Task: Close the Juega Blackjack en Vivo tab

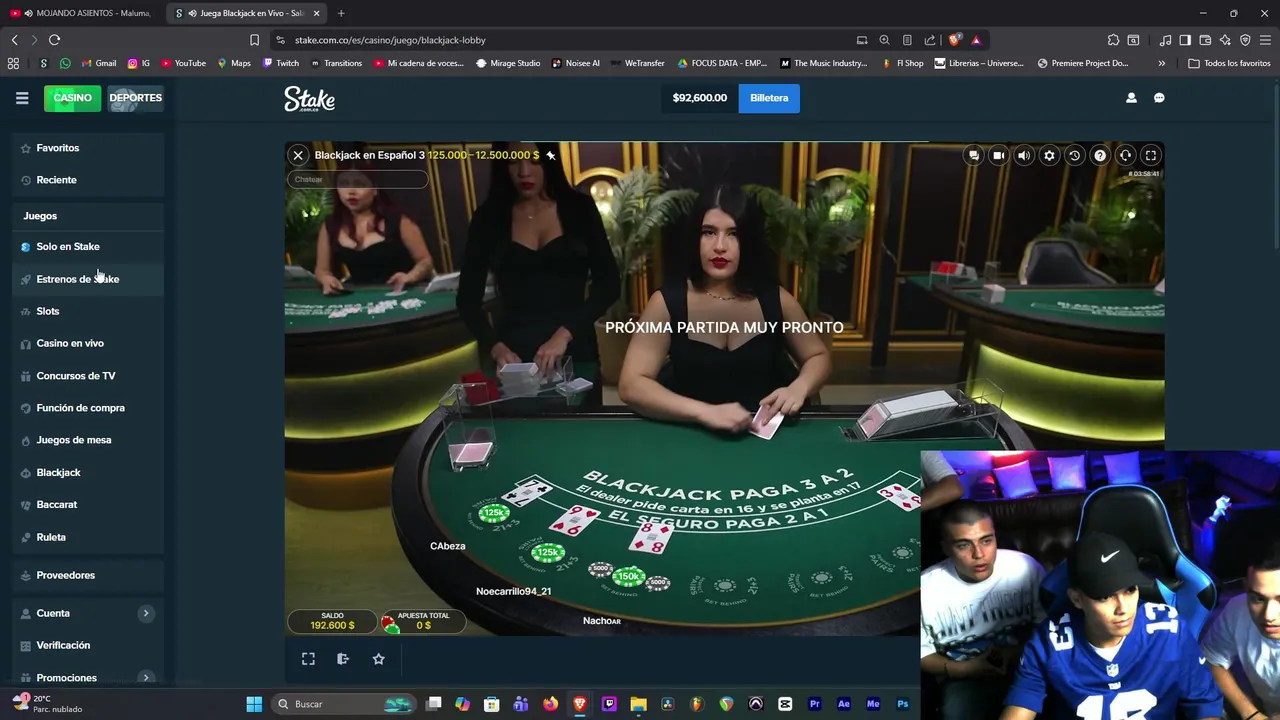Action: (316, 13)
